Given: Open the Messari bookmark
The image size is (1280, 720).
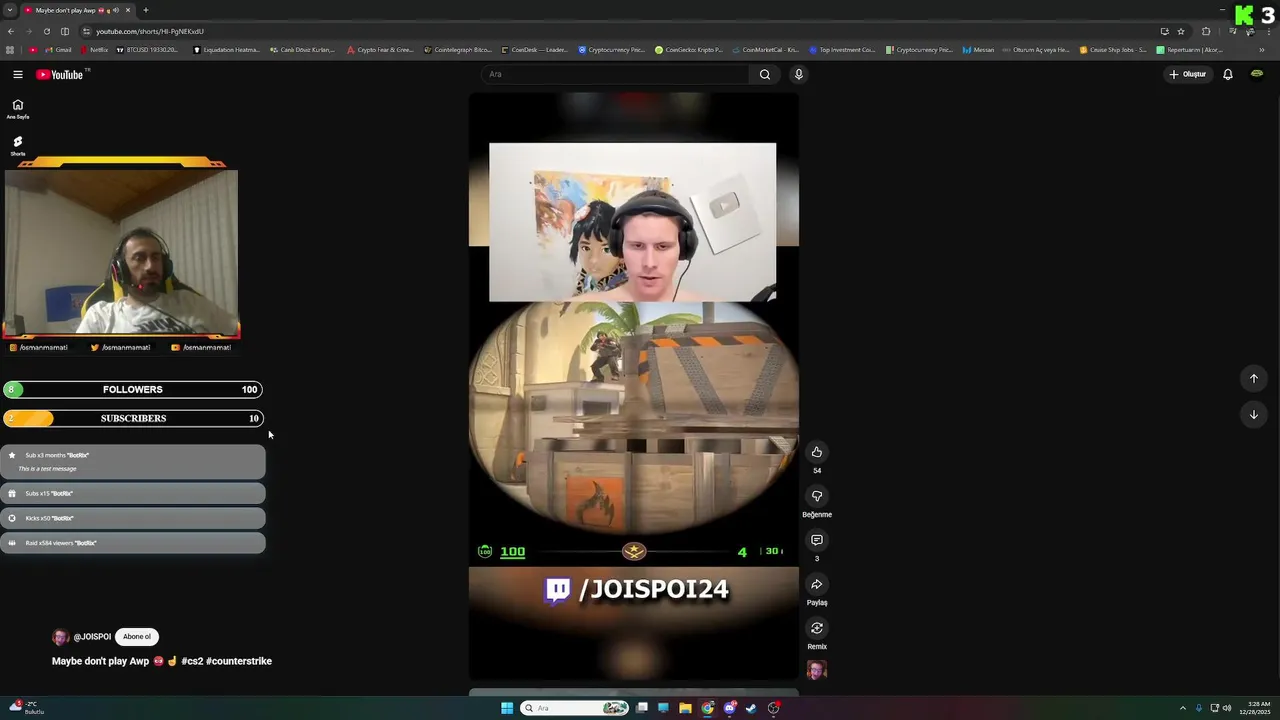Looking at the screenshot, I should [980, 49].
